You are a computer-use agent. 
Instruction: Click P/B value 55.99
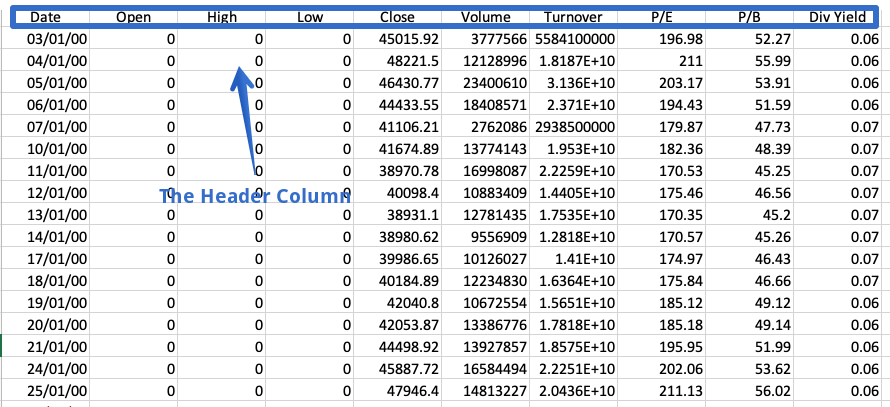[x=749, y=61]
